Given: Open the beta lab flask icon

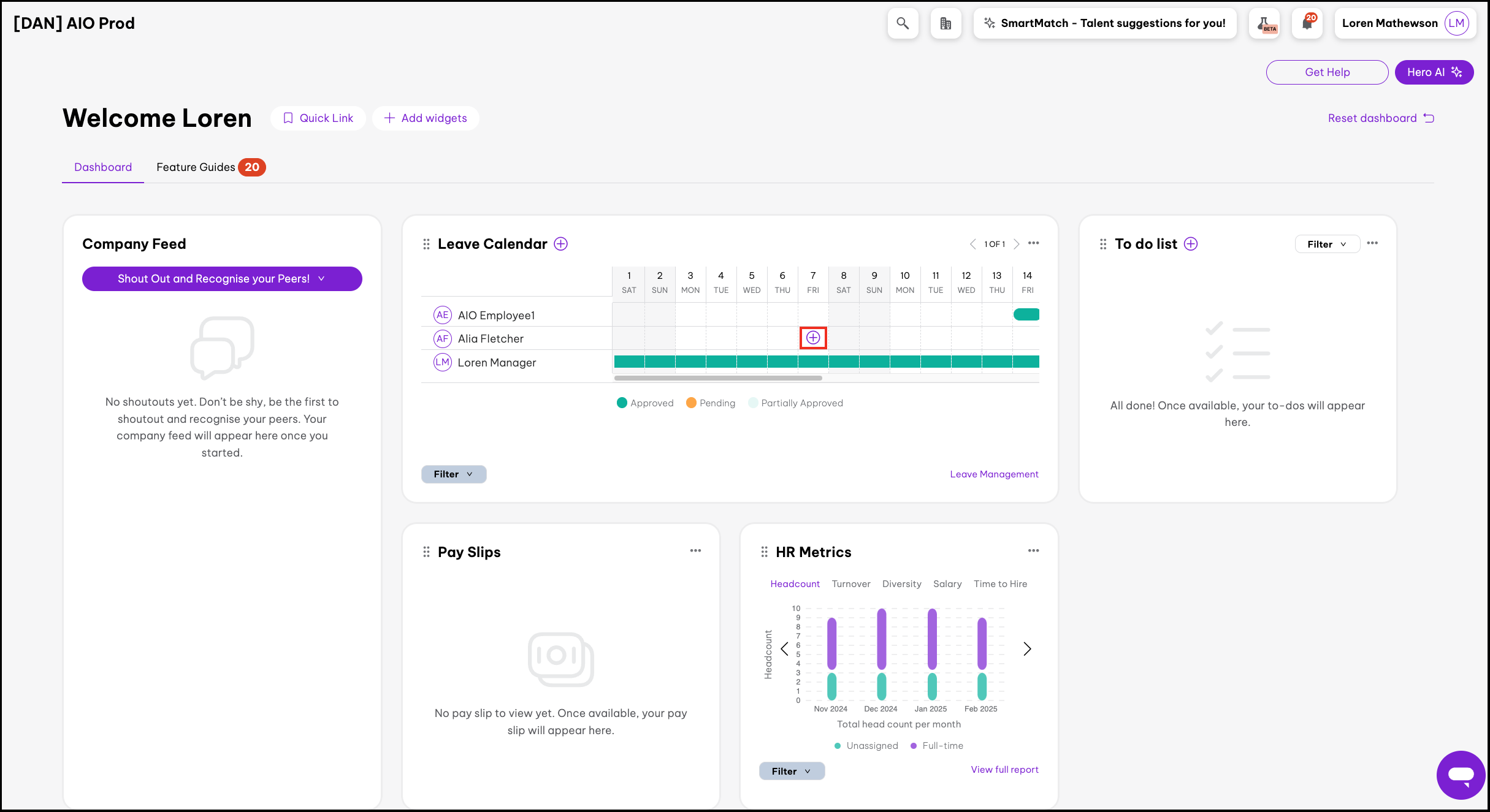Looking at the screenshot, I should coord(1265,23).
